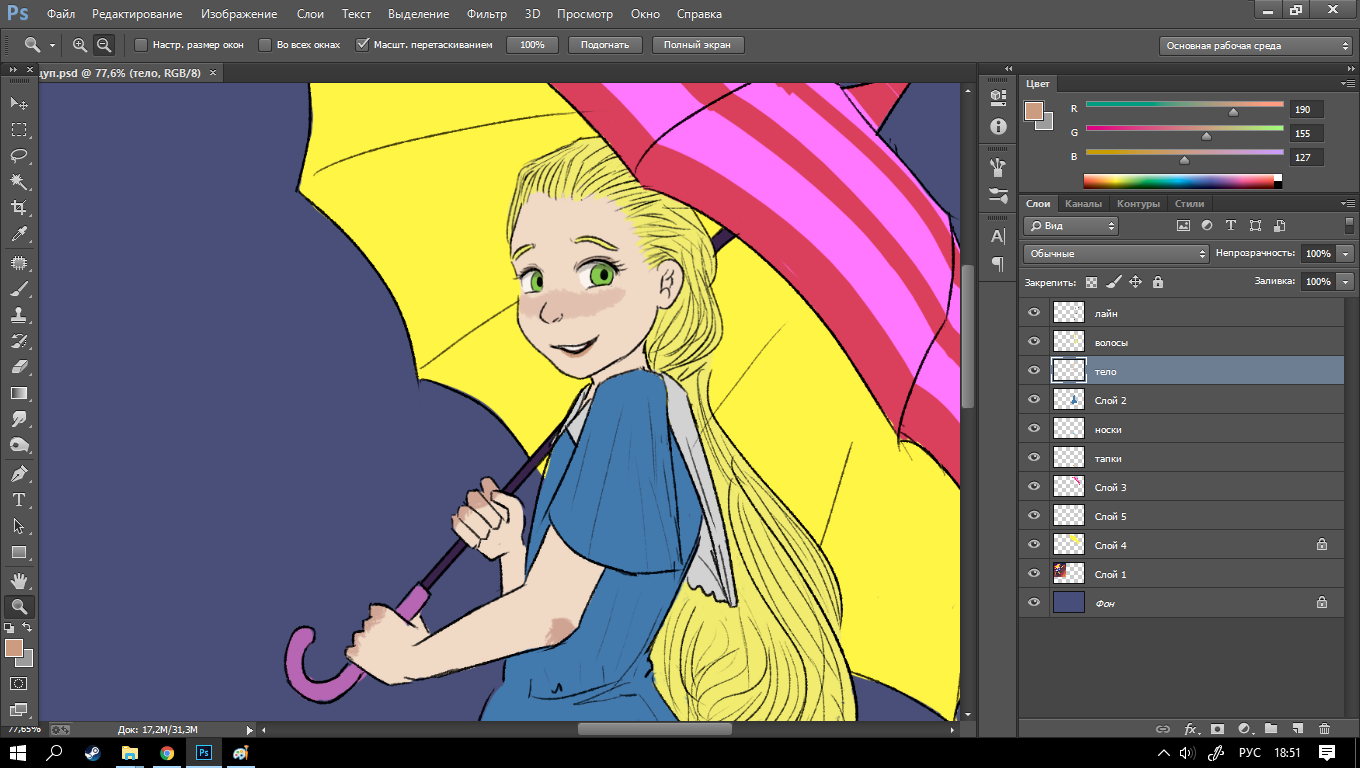Open Windows Start menu
Screen dimensions: 1360x768
(x=20, y=753)
